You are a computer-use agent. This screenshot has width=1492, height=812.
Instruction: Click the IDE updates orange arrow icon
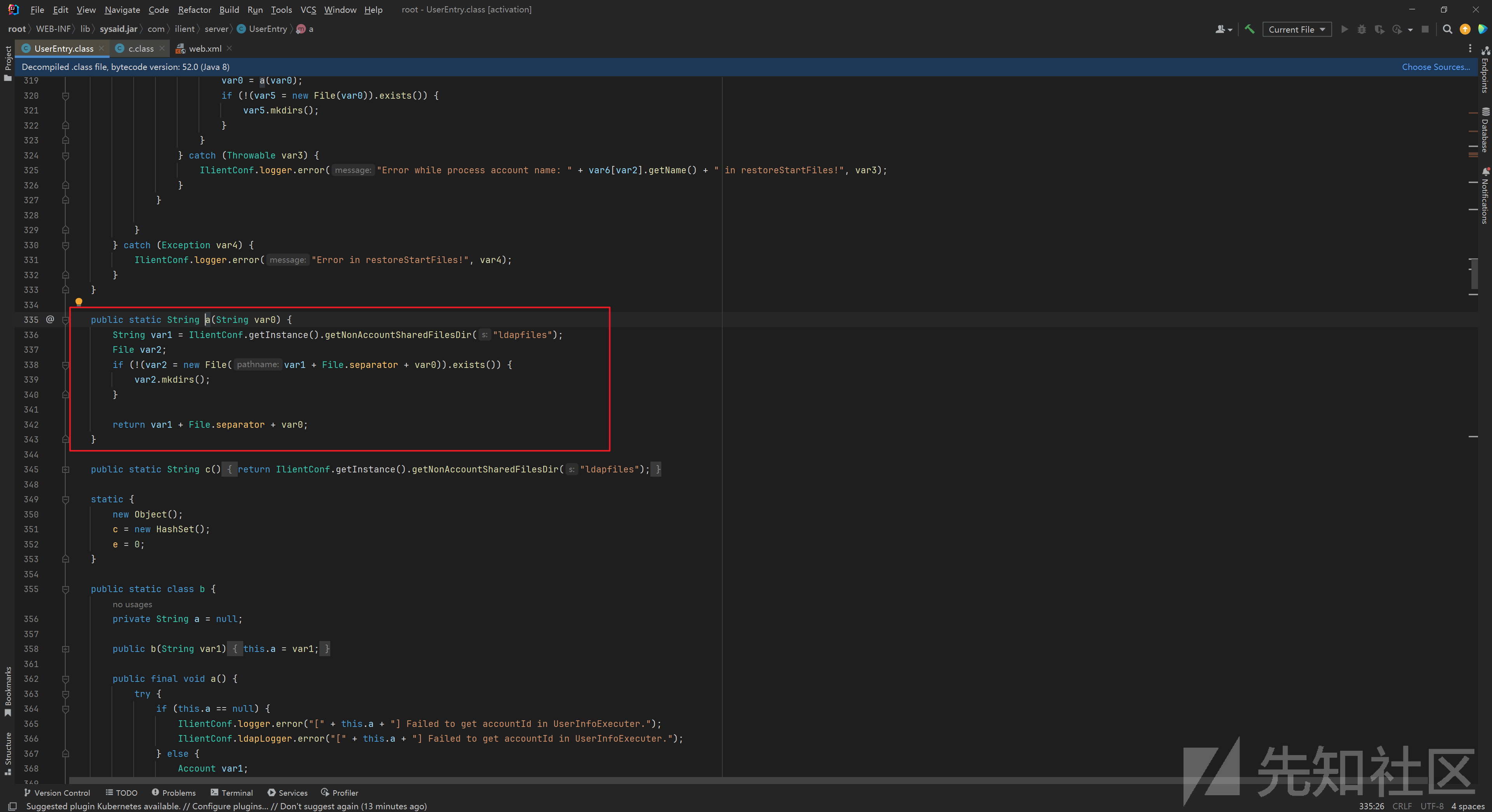1465,29
